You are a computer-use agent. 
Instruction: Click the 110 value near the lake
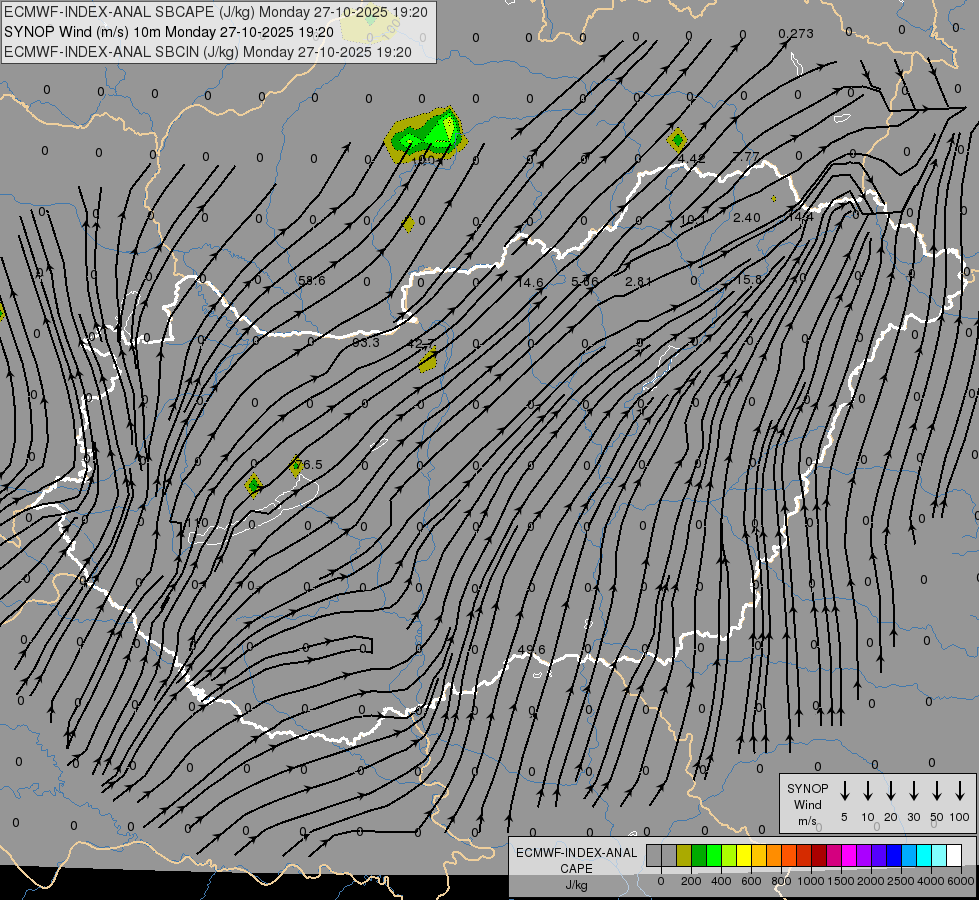click(197, 522)
